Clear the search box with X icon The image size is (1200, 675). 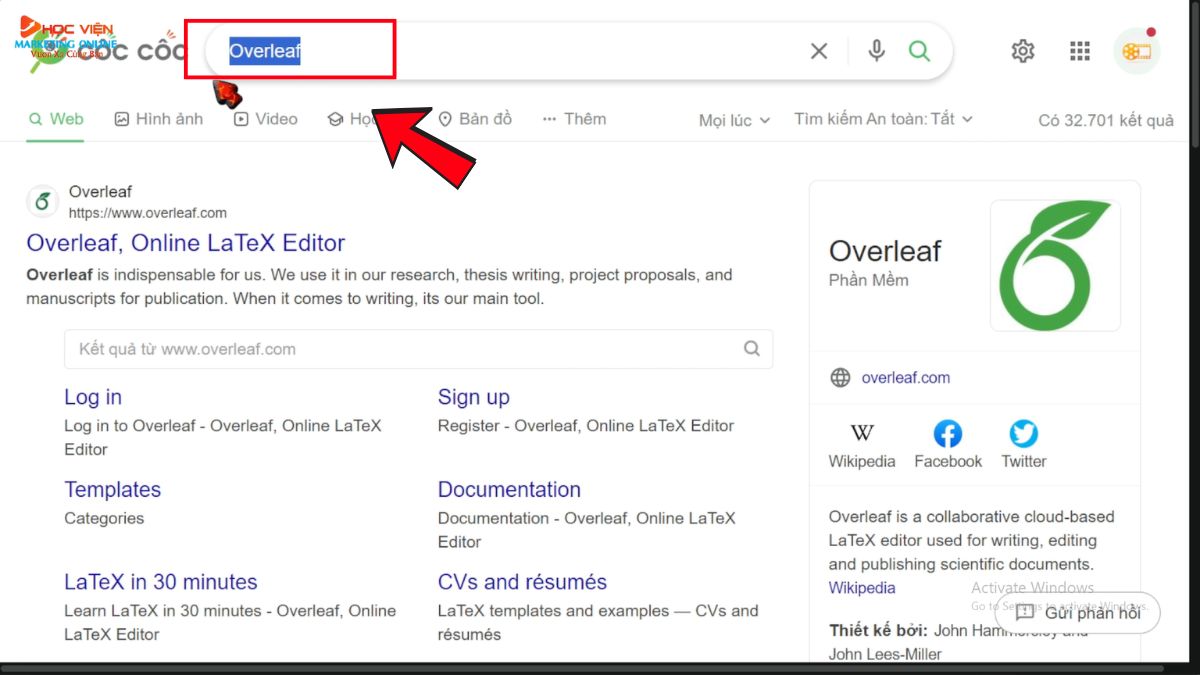tap(819, 51)
